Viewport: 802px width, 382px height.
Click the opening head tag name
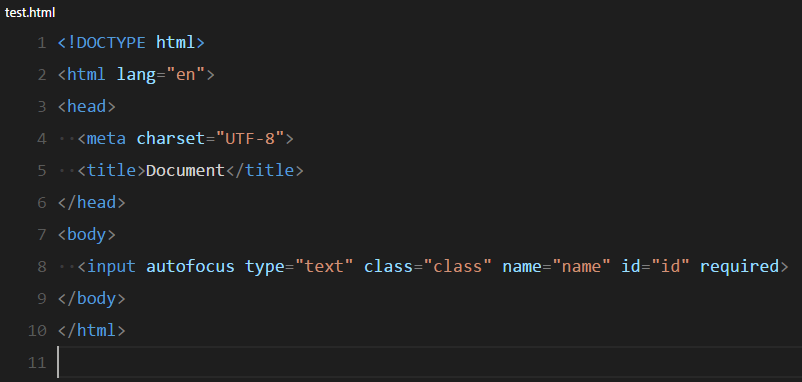click(x=87, y=107)
